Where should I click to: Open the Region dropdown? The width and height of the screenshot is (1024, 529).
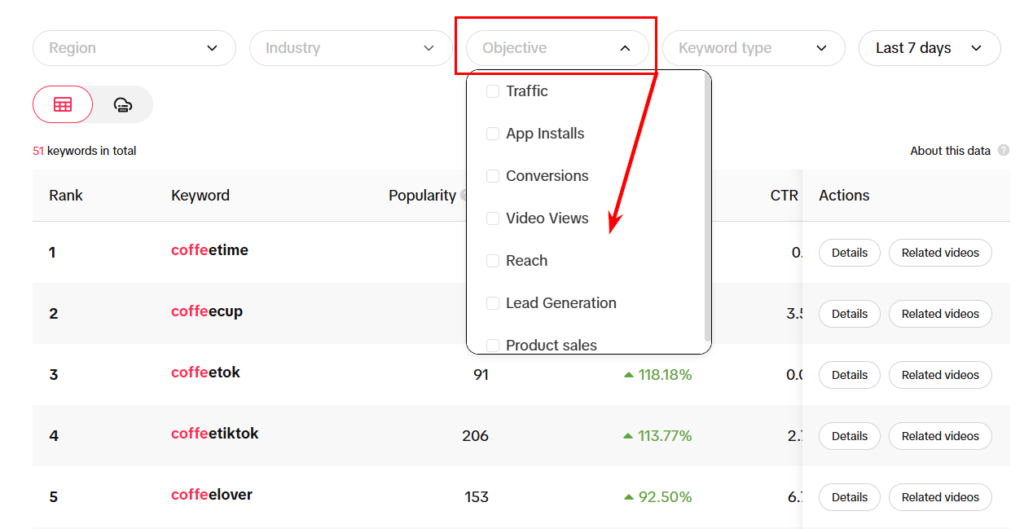click(x=134, y=48)
